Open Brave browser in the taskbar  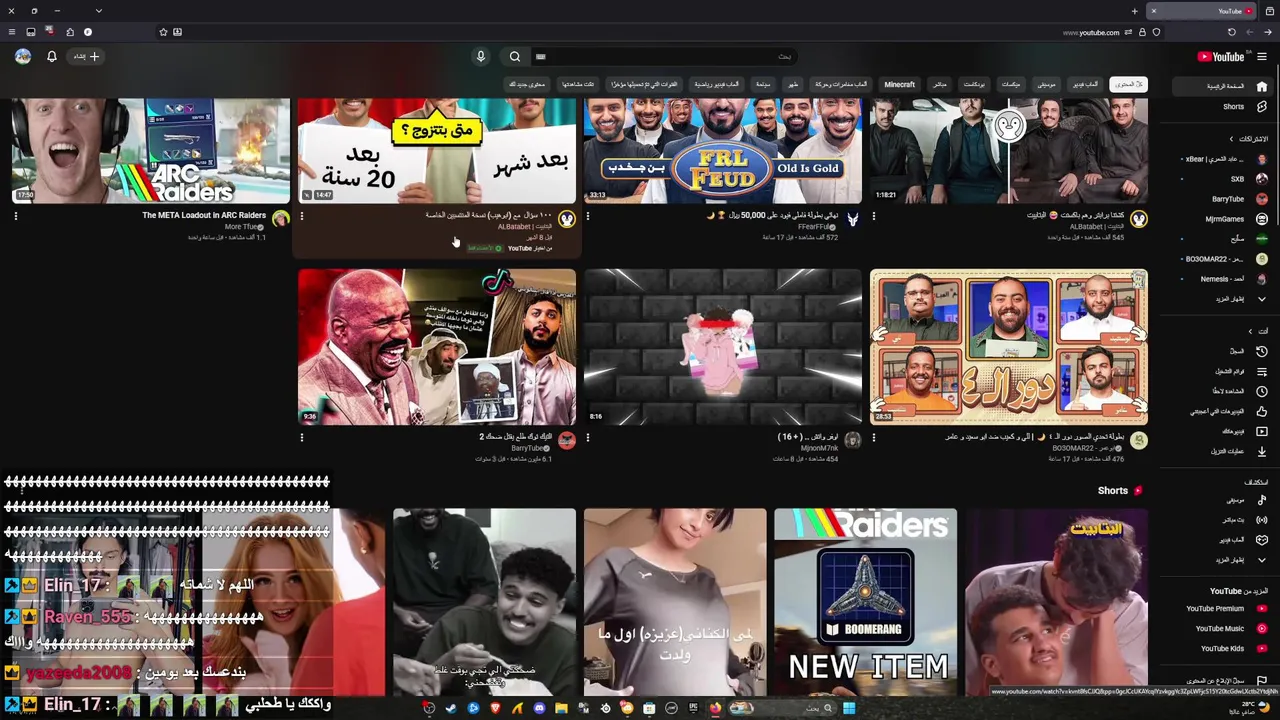(x=495, y=708)
